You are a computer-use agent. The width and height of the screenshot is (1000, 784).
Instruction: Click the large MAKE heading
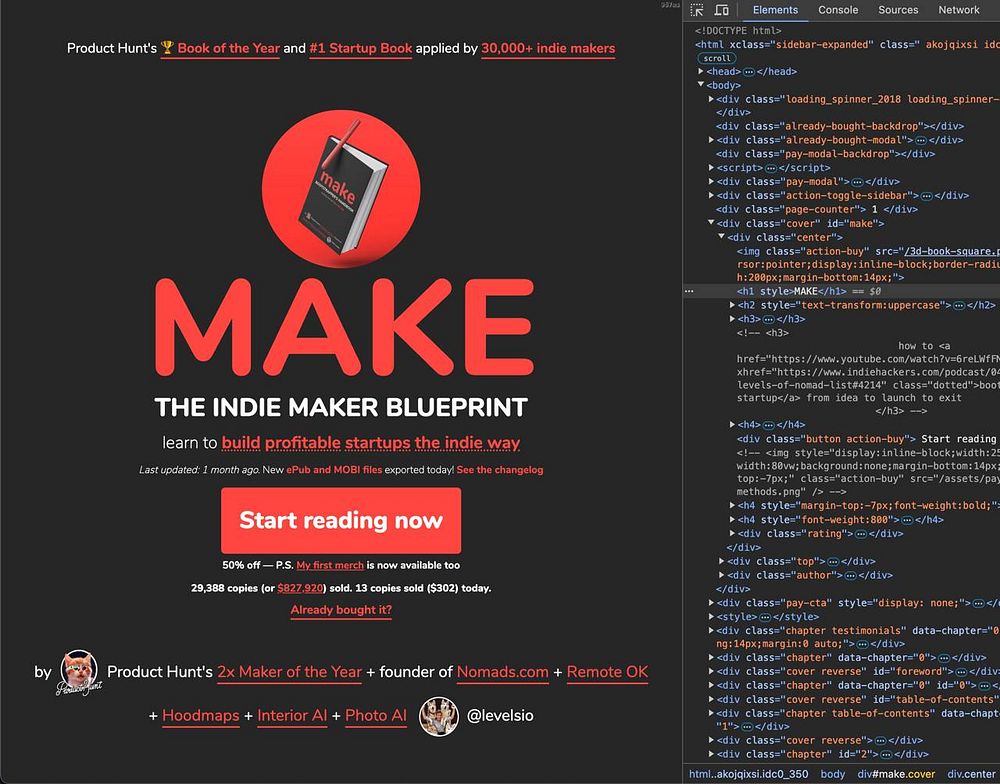point(344,327)
